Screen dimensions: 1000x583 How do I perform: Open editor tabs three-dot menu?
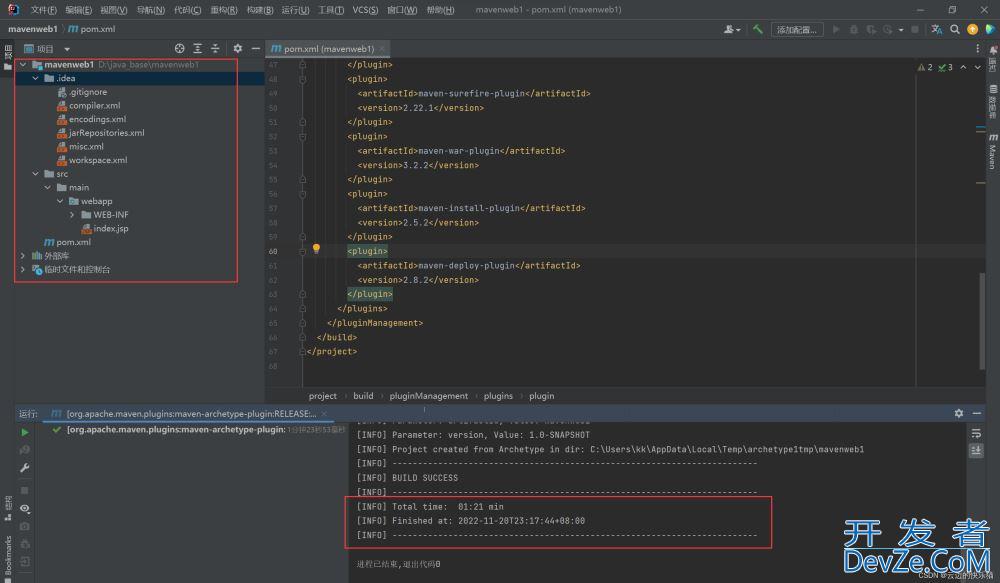click(x=978, y=48)
